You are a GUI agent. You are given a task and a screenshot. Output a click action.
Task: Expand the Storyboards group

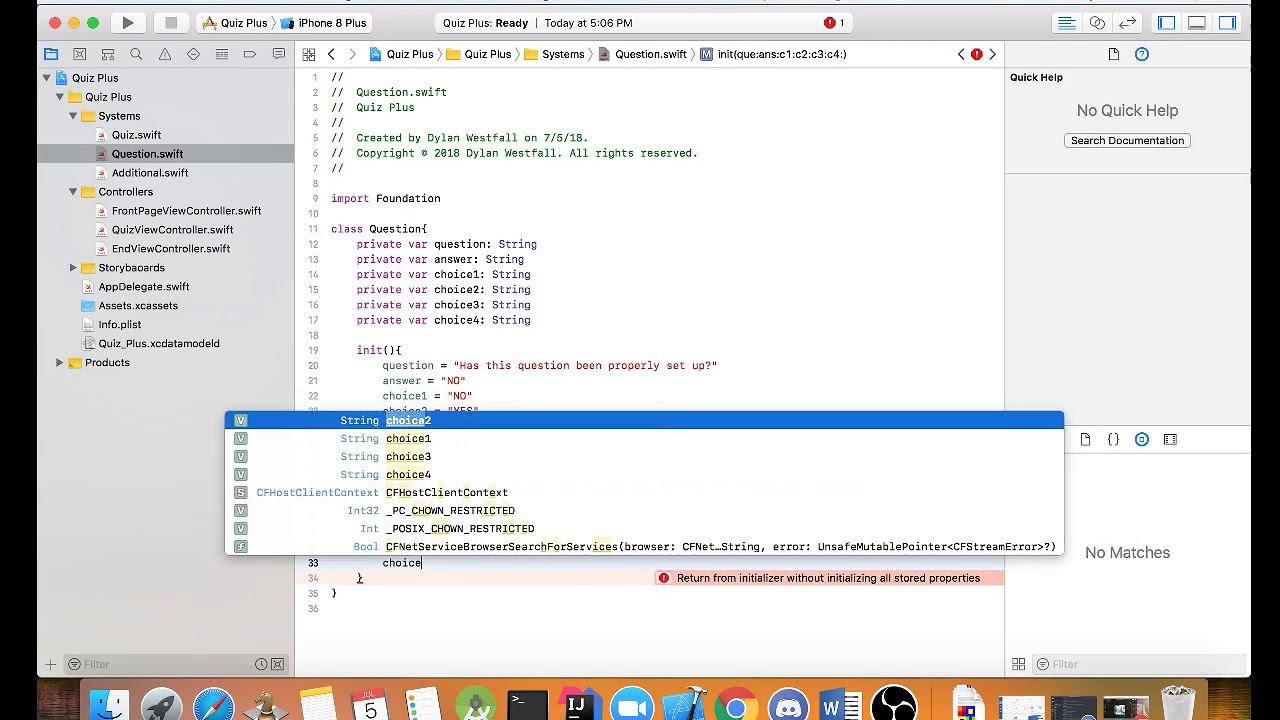pyautogui.click(x=73, y=268)
